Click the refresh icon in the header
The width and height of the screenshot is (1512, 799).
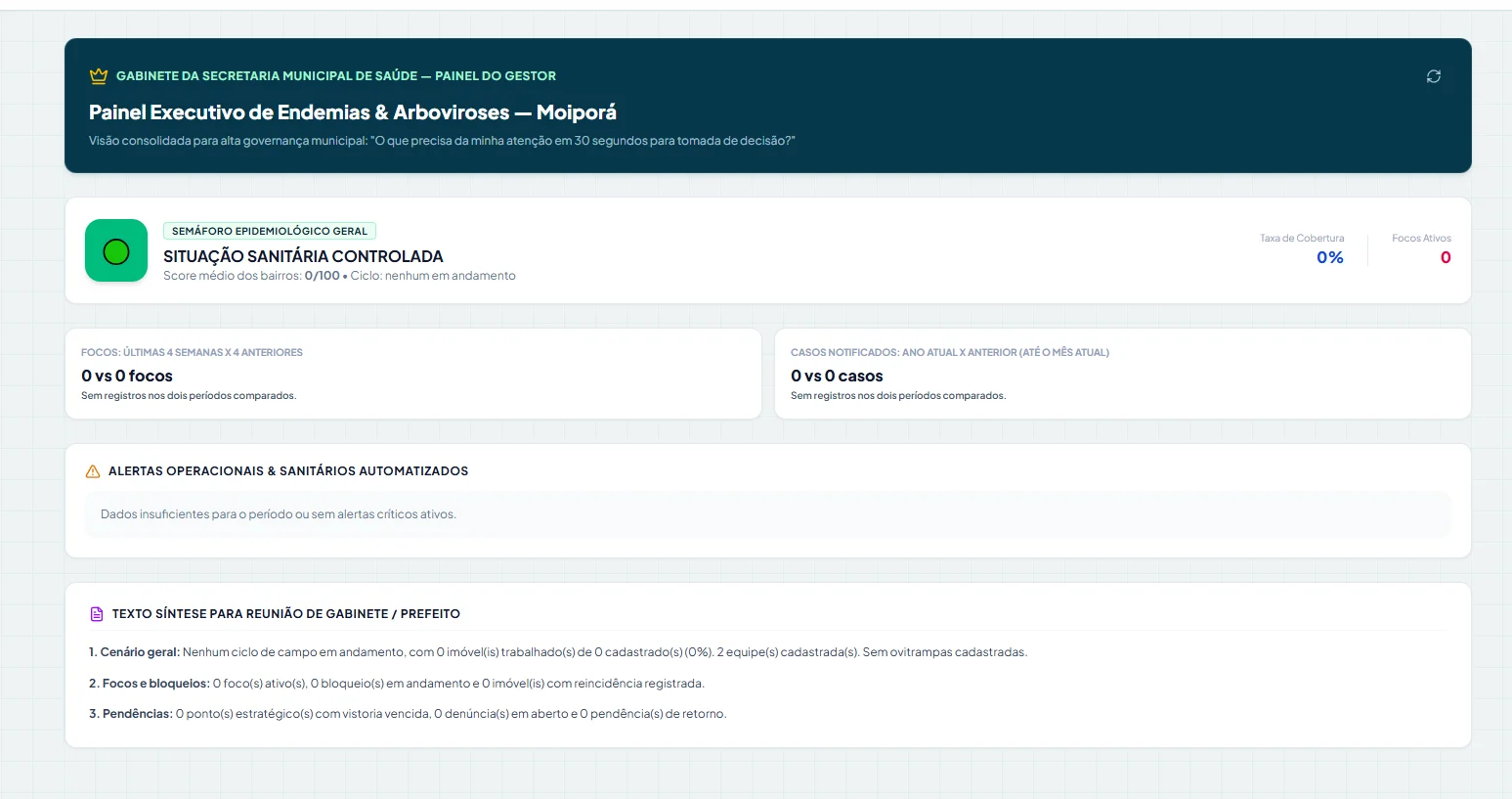coord(1434,76)
